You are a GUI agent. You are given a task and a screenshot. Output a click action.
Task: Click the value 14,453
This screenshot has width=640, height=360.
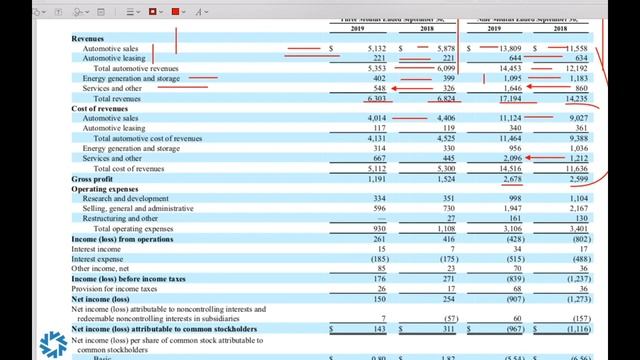(510, 69)
